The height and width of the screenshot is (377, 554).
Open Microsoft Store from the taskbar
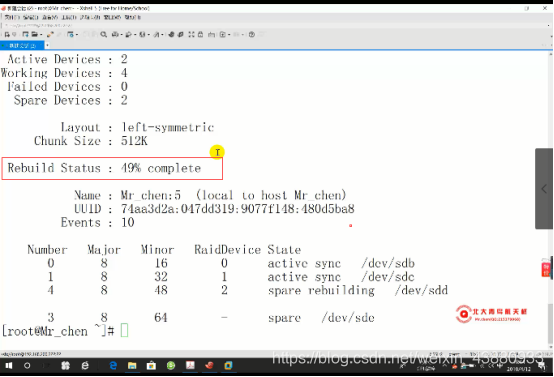coord(151,365)
